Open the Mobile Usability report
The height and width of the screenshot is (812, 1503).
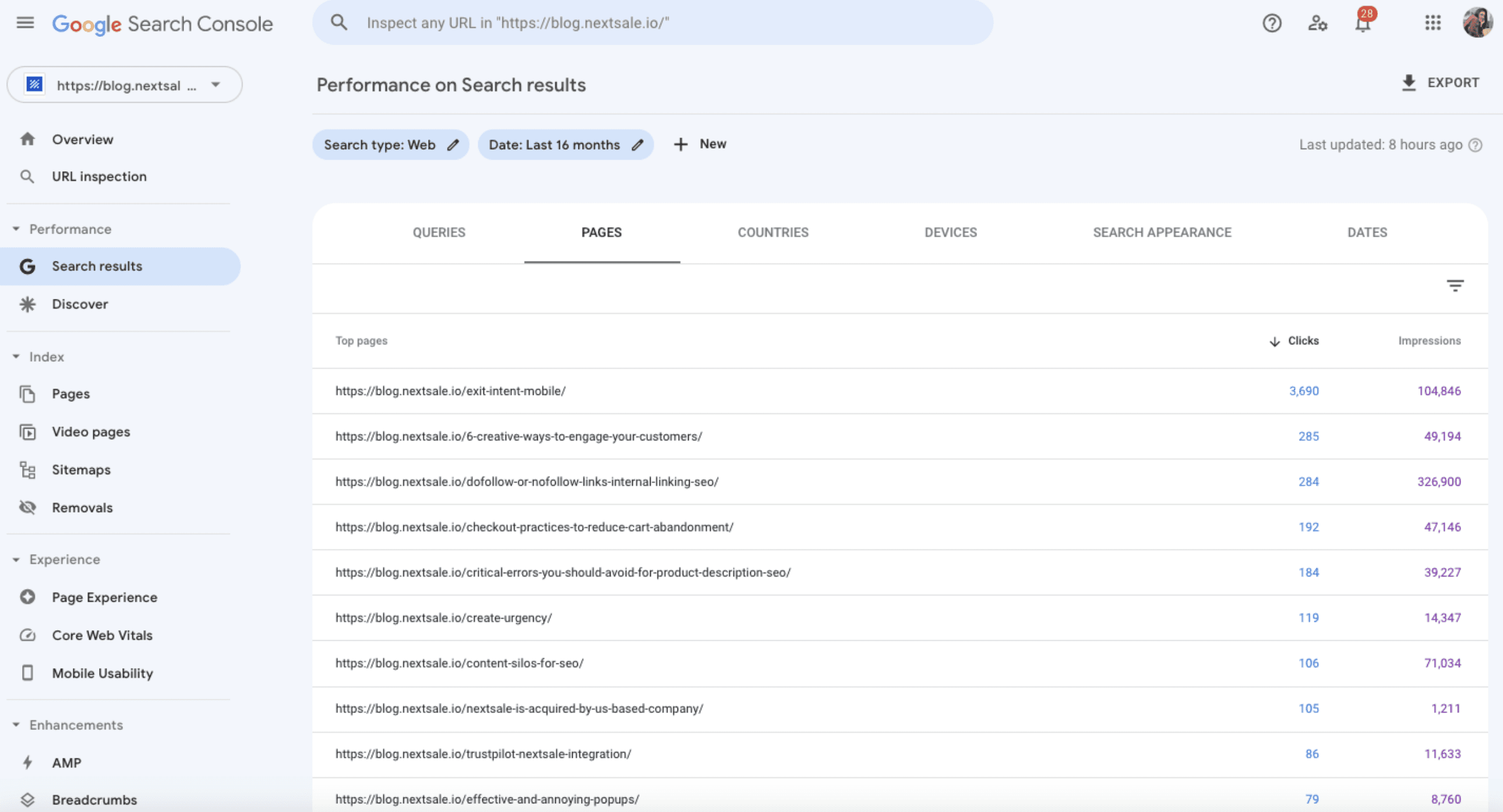[x=101, y=673]
